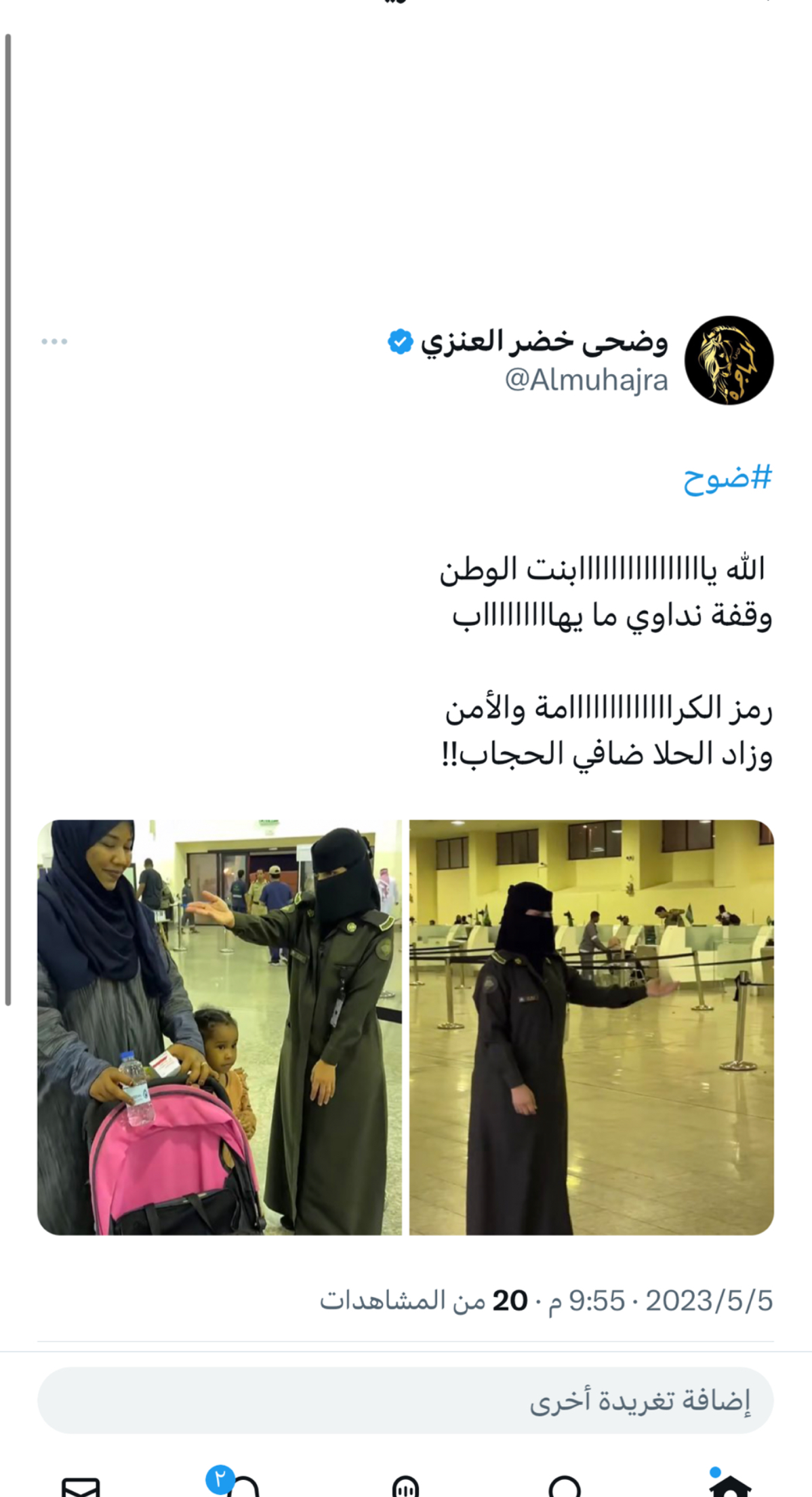The image size is (812, 1497).
Task: Open the 20 من المشاهدات views count
Action: [424, 1300]
